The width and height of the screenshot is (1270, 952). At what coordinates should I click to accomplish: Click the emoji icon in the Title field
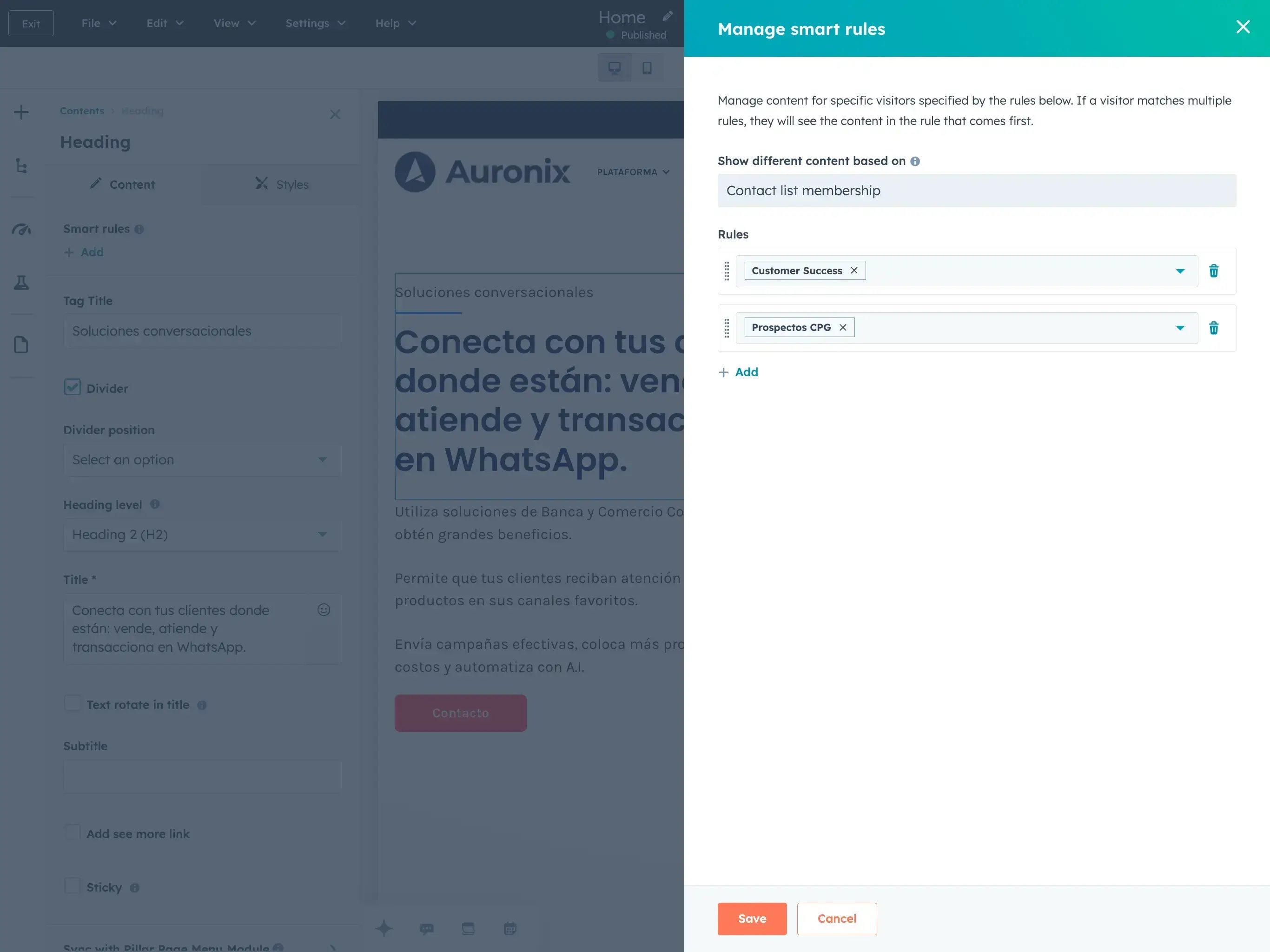coord(324,610)
